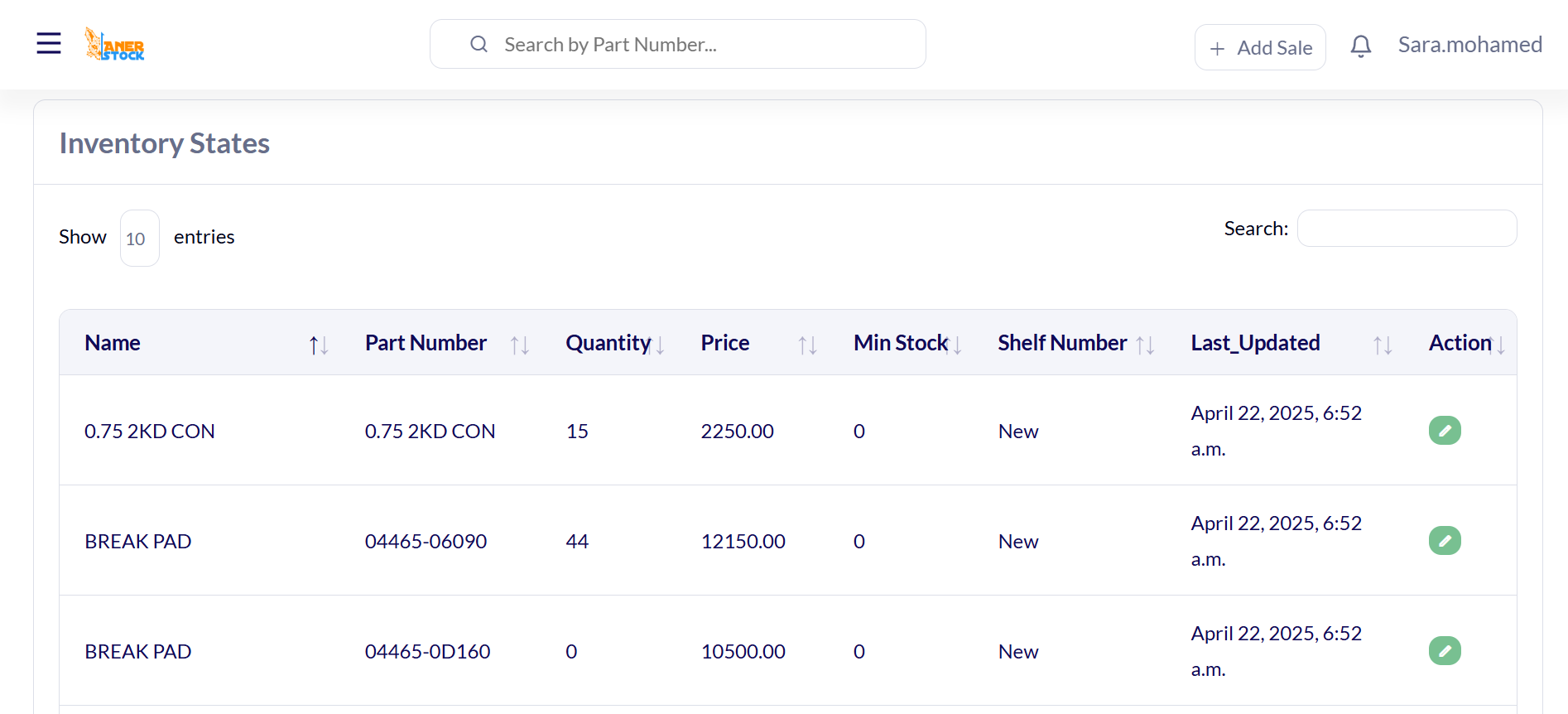Open the show entries count dropdown
Viewport: 1568px width, 714px height.
tap(139, 239)
